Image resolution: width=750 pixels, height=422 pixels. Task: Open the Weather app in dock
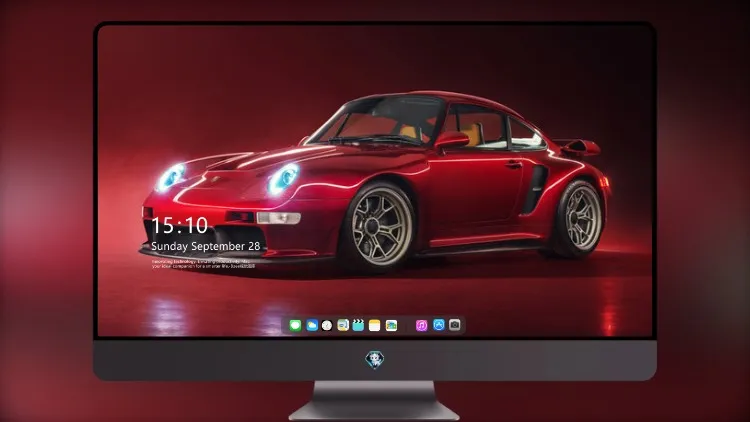point(312,325)
